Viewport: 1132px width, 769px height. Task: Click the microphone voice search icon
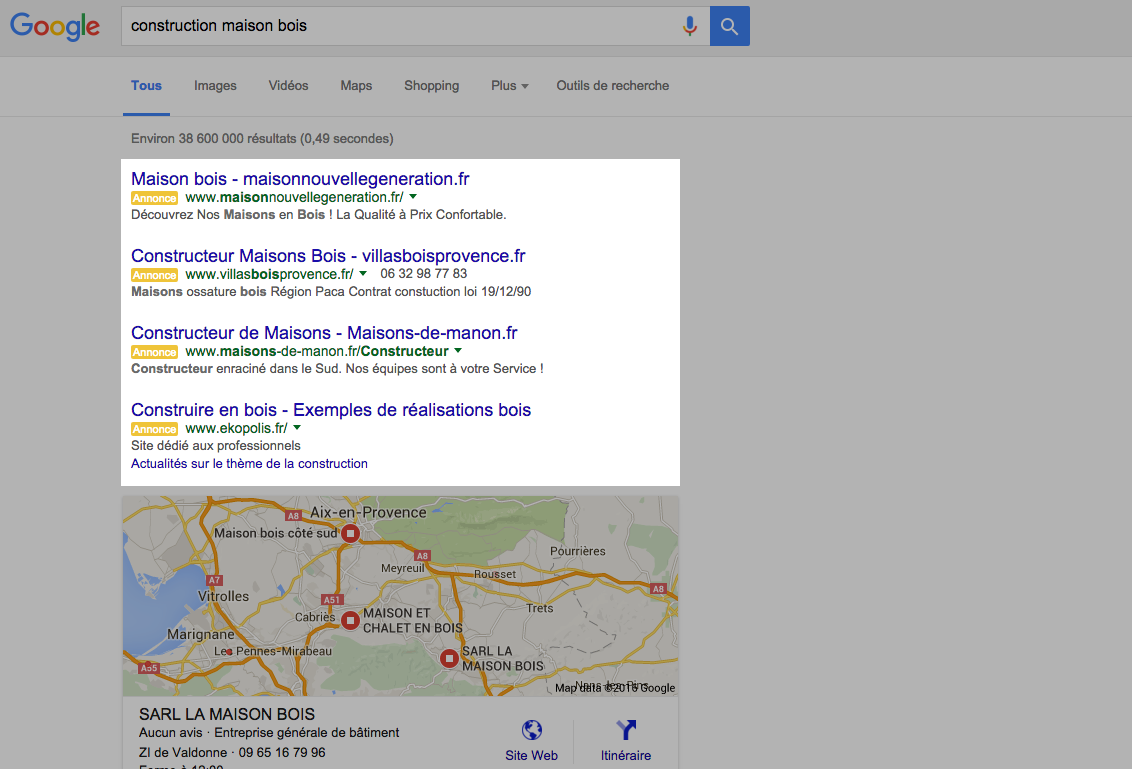point(690,26)
